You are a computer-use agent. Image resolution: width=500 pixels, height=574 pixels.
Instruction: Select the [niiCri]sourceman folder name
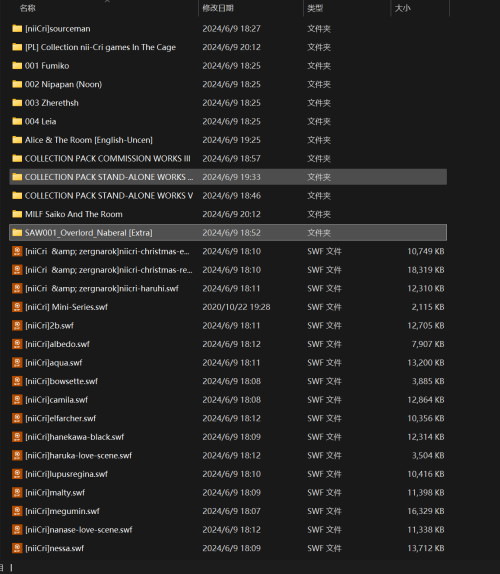tap(57, 29)
